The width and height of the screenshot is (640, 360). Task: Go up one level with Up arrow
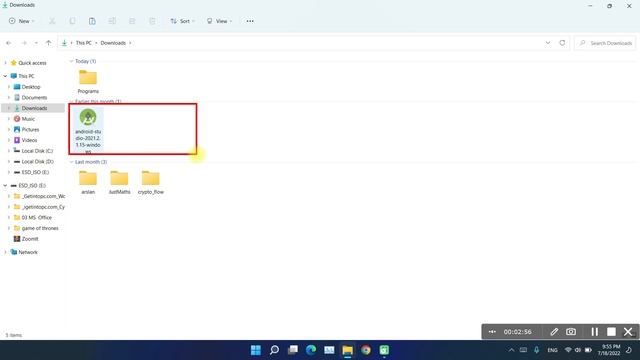coord(49,43)
